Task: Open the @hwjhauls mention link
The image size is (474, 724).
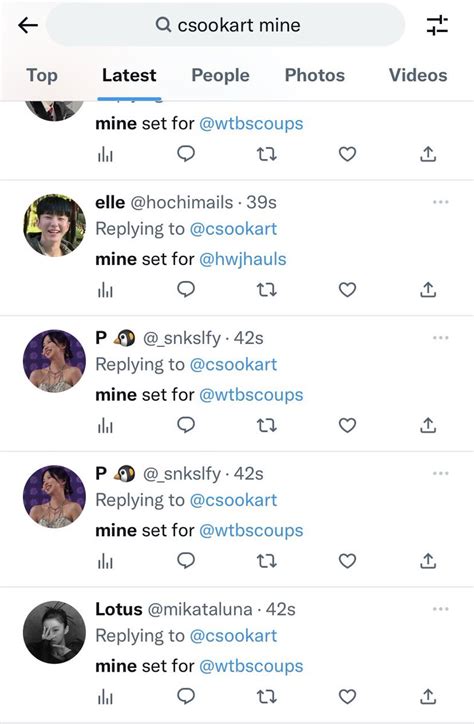Action: (243, 259)
